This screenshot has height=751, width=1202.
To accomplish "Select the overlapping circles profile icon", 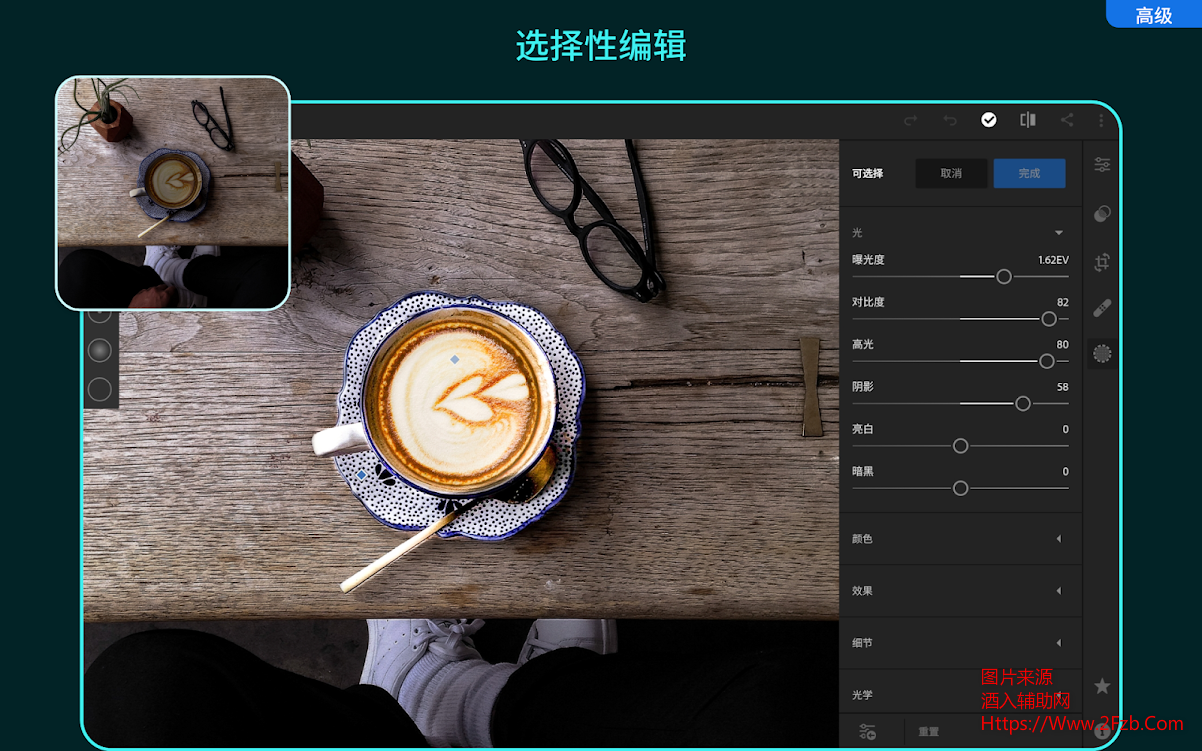I will tap(1102, 213).
